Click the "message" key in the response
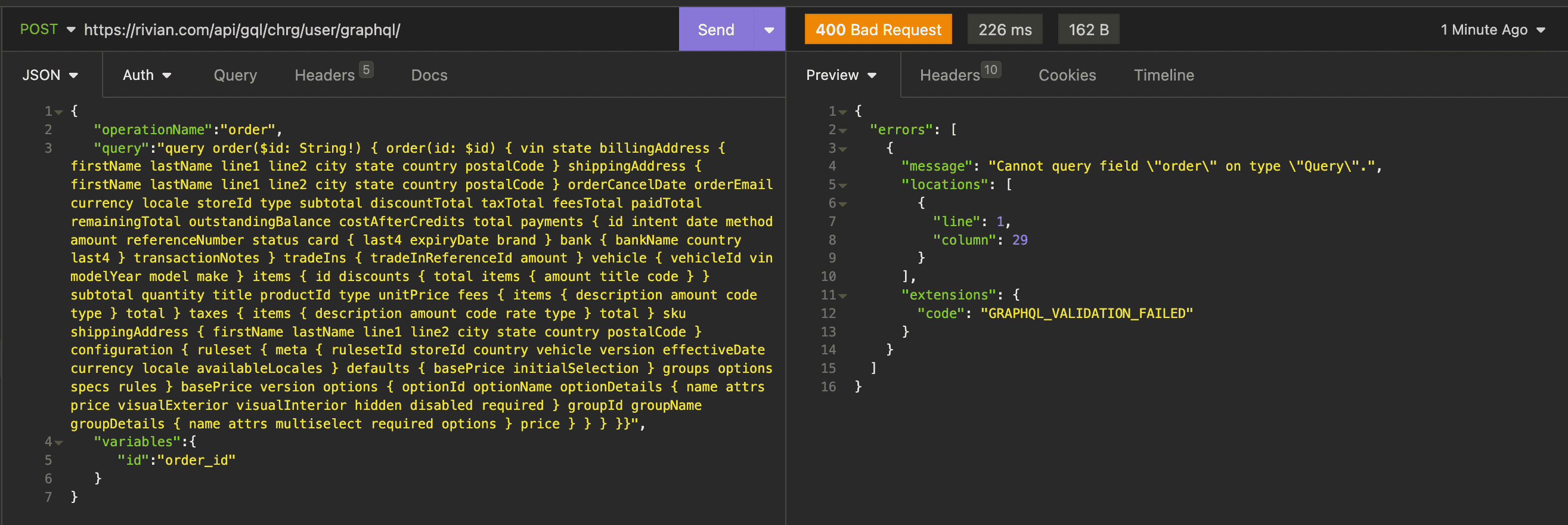 pos(937,166)
